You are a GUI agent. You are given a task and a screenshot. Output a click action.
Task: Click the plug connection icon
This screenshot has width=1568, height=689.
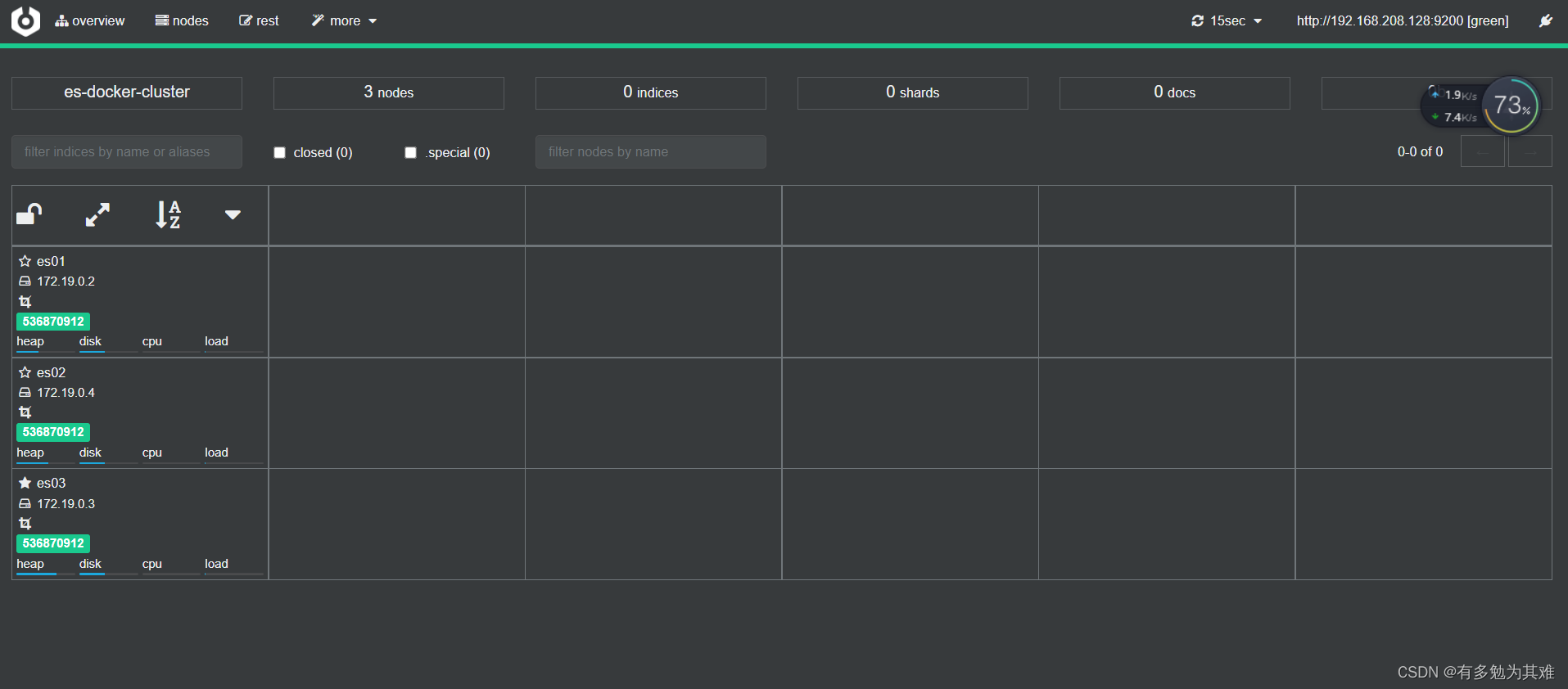tap(1545, 21)
